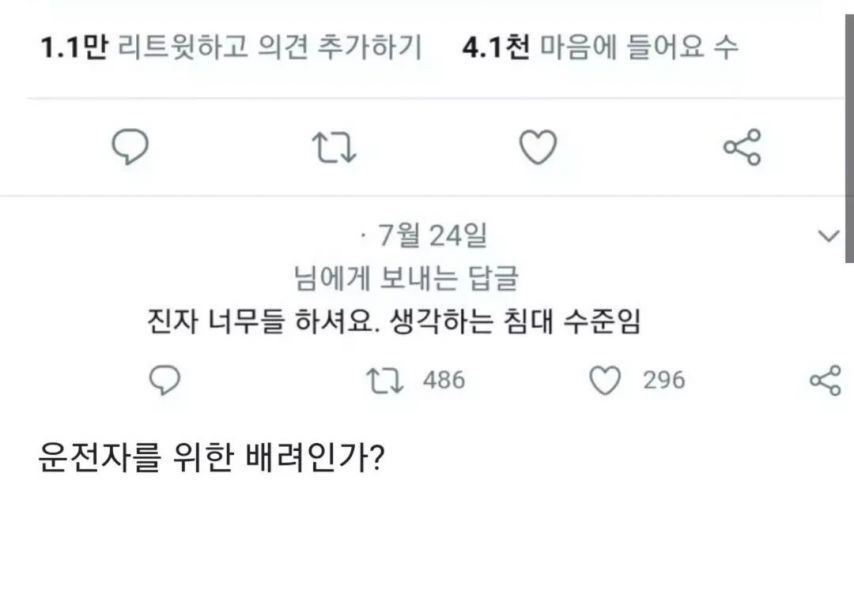Click the caption '운전자를 위한 배려인가?'
Viewport: 854px width, 600px height.
212,460
